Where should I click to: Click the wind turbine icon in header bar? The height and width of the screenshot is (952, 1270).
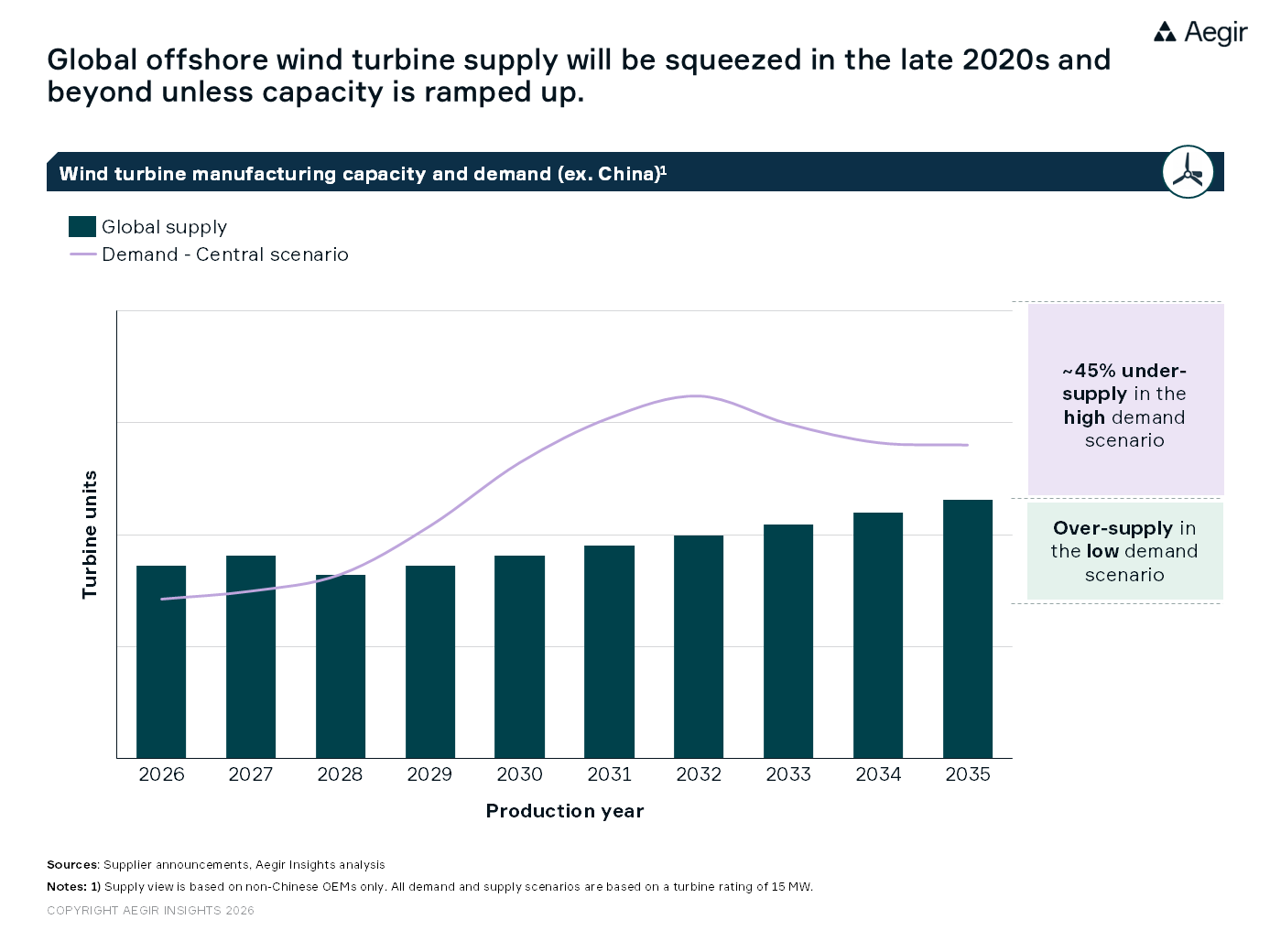[x=1188, y=171]
